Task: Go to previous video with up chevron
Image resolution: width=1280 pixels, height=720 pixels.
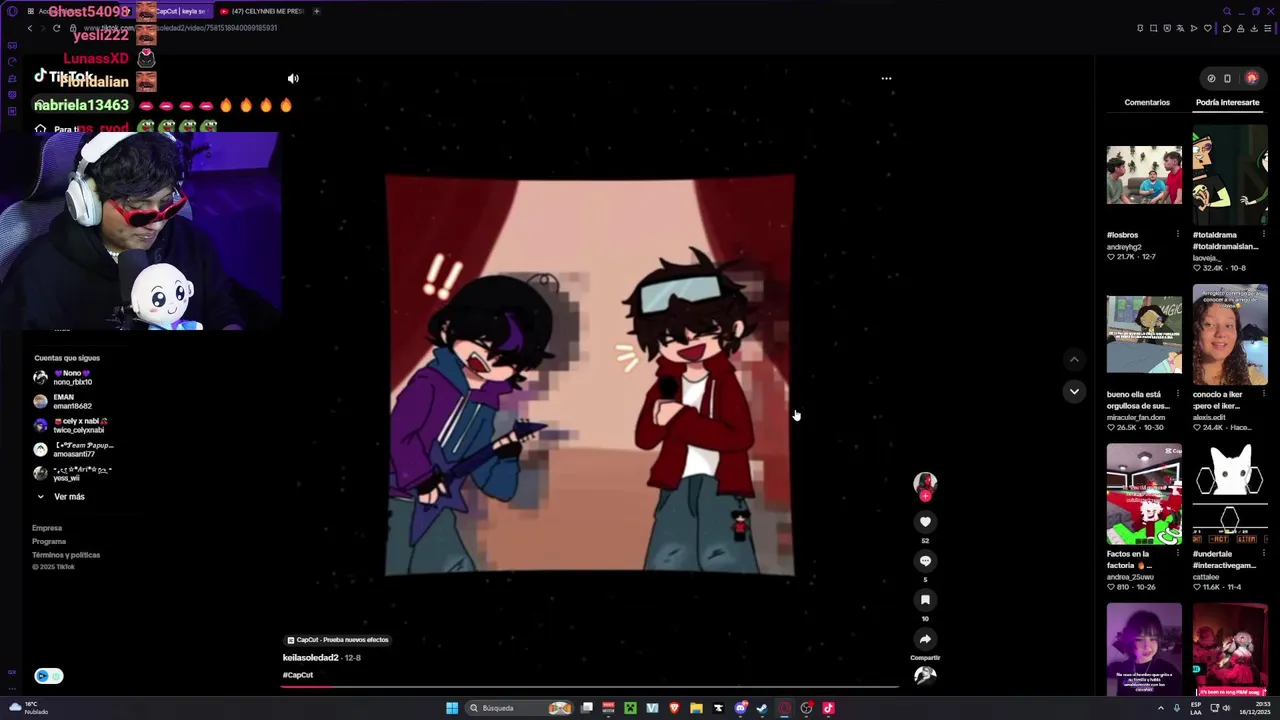Action: coord(1074,359)
